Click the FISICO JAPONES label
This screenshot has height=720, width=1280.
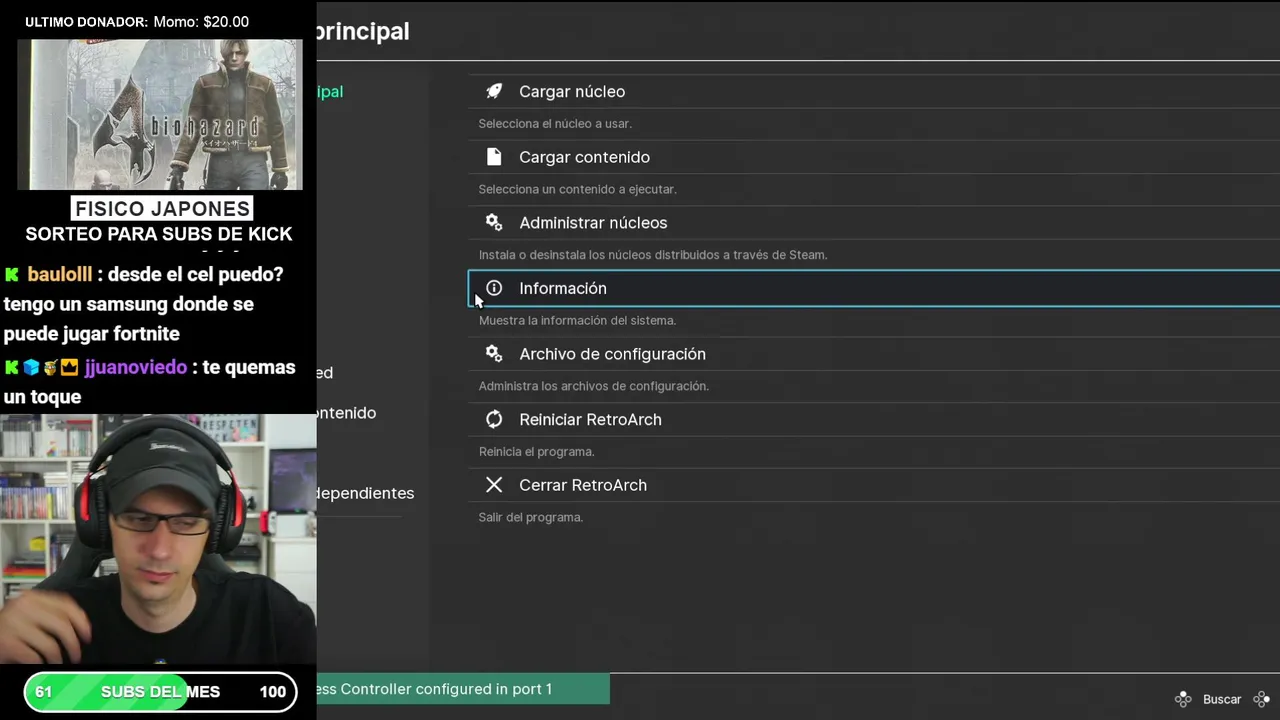pos(161,208)
